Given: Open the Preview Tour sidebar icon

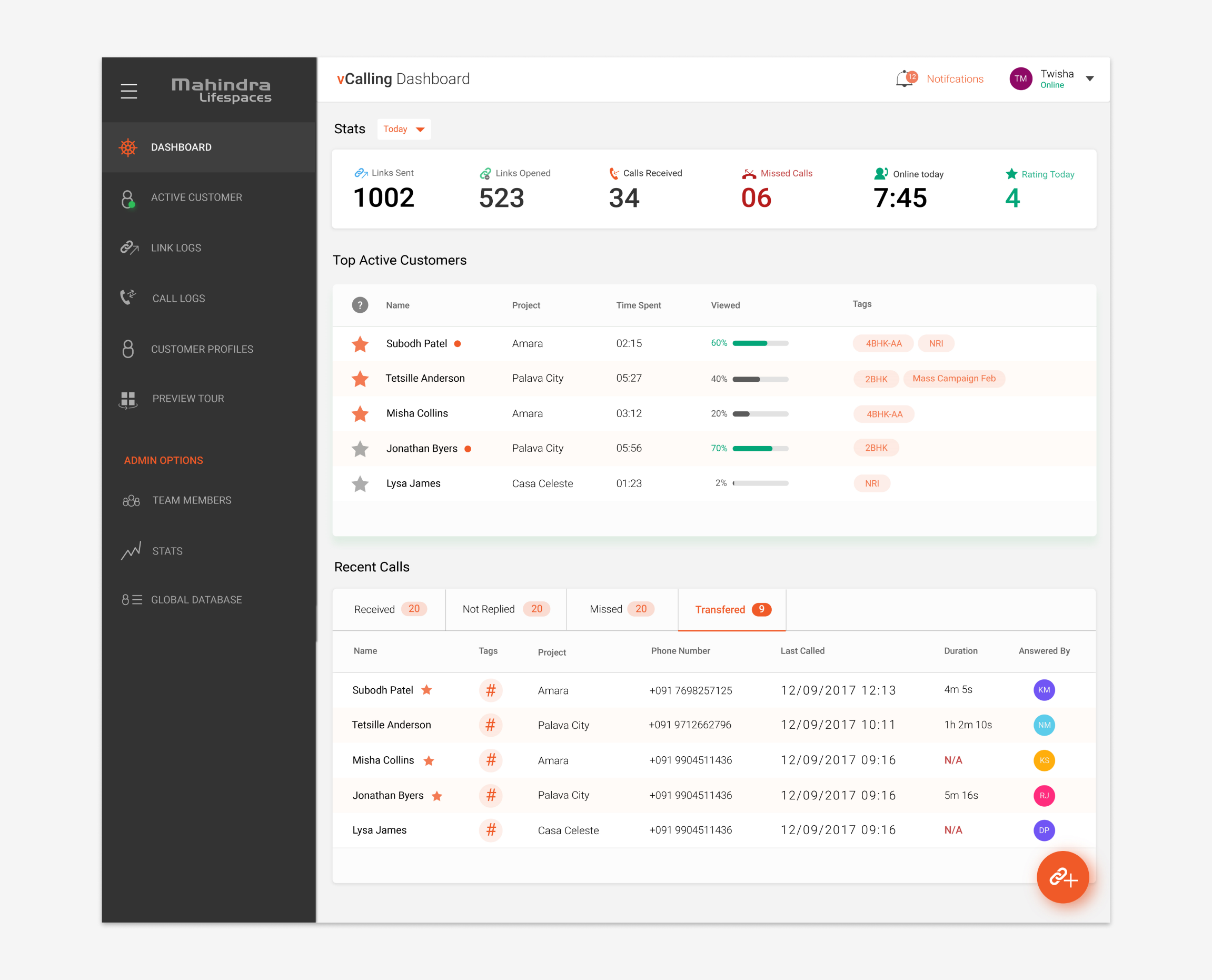Looking at the screenshot, I should tap(128, 399).
